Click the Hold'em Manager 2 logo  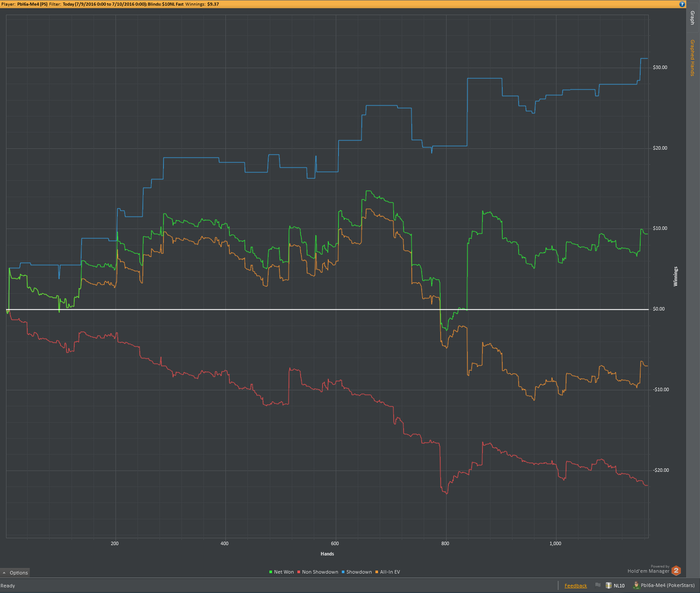(676, 571)
